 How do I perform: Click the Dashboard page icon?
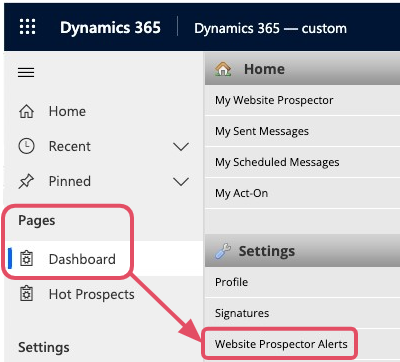[27, 259]
